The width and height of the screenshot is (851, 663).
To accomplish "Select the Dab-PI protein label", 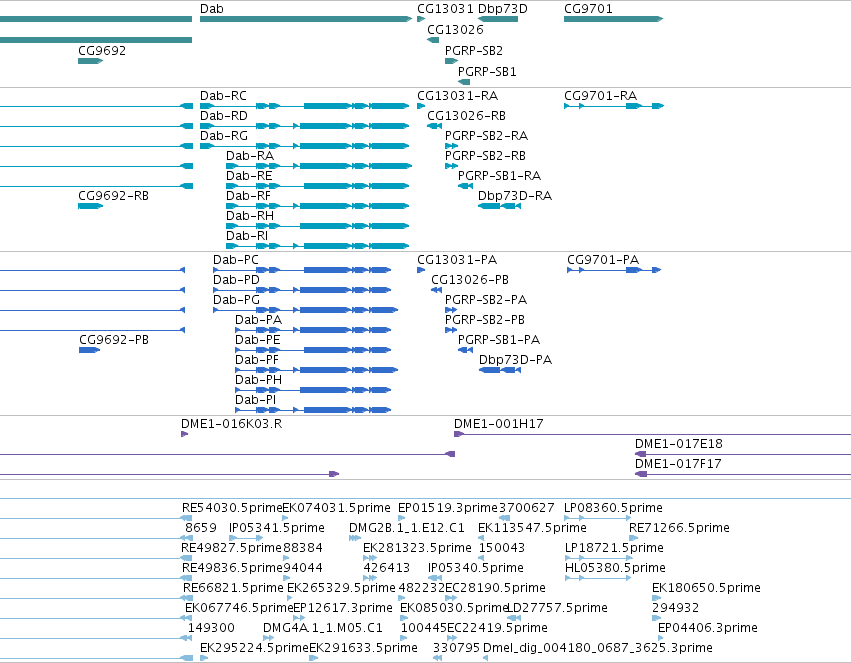I will pyautogui.click(x=256, y=400).
